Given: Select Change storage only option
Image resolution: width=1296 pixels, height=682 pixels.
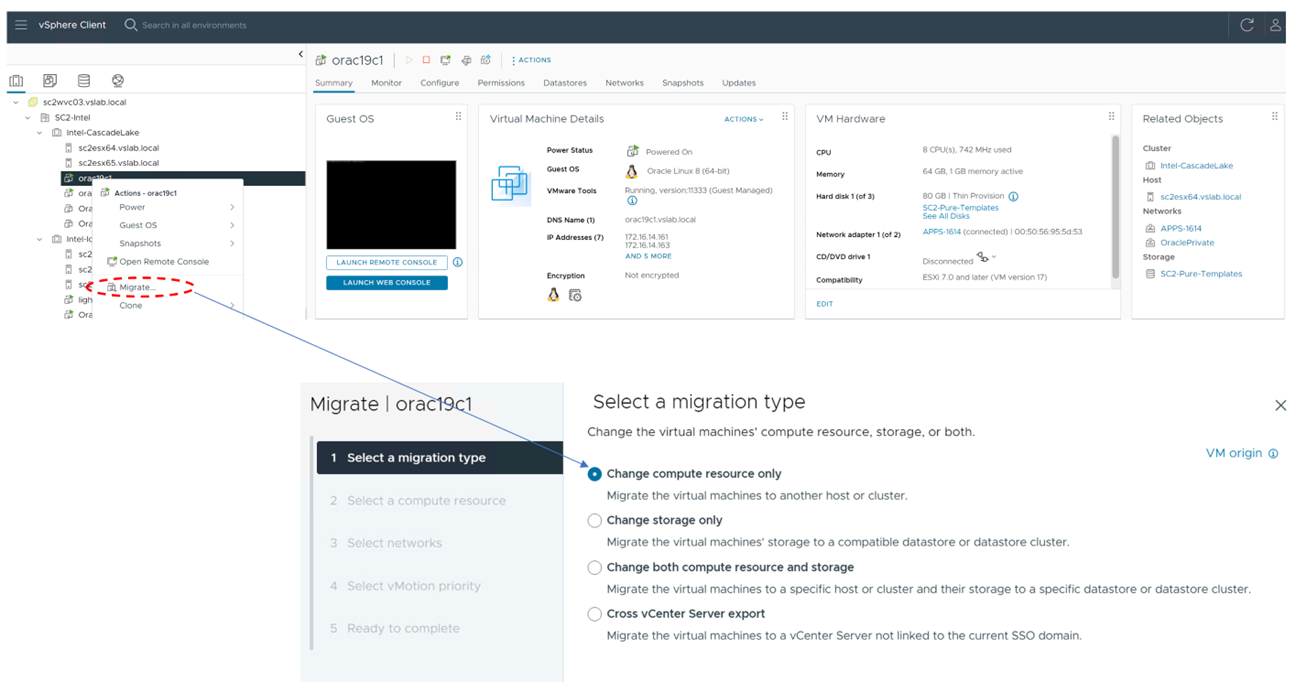Looking at the screenshot, I should point(595,521).
